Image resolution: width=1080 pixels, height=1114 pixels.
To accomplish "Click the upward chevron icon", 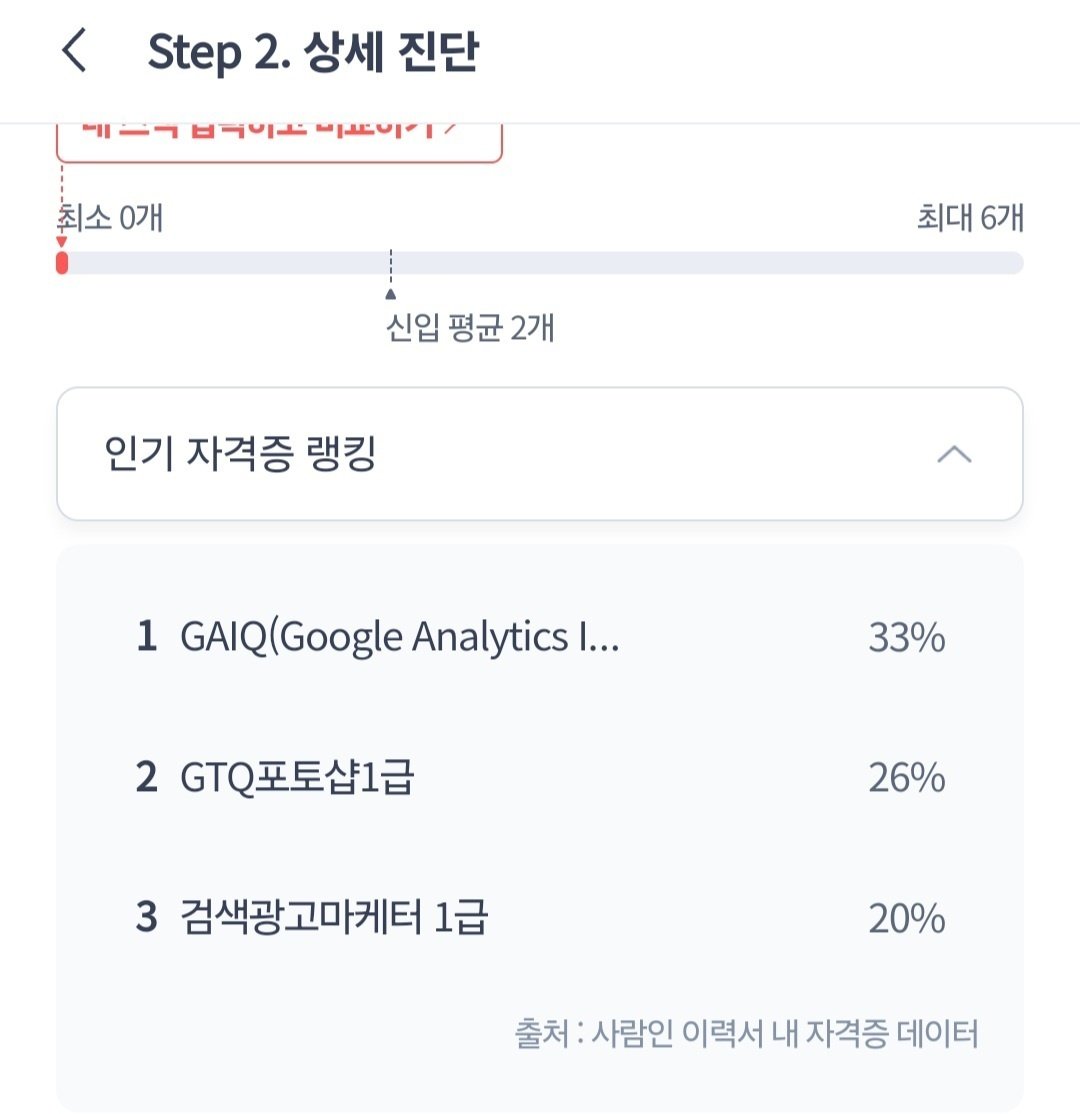I will pyautogui.click(x=954, y=454).
